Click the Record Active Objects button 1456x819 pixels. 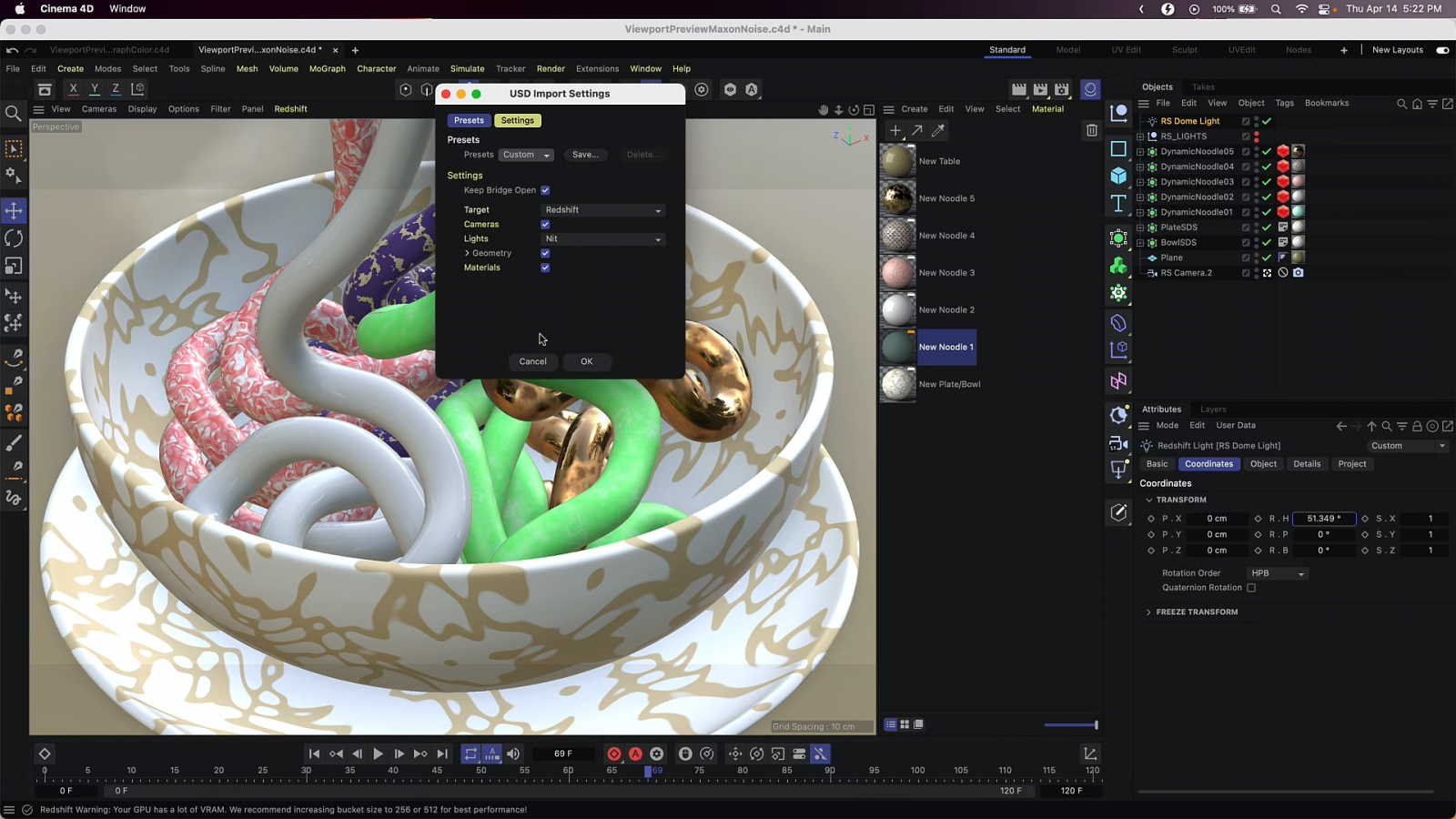pyautogui.click(x=614, y=754)
